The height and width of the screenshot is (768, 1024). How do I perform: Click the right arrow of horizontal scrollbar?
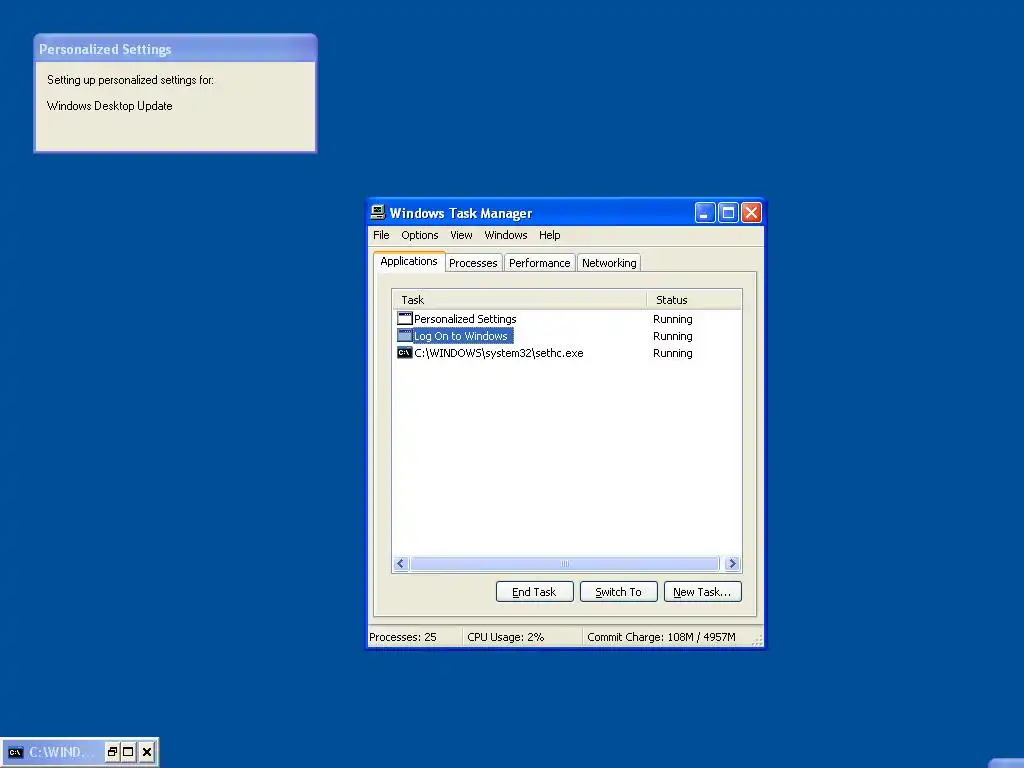tap(732, 564)
